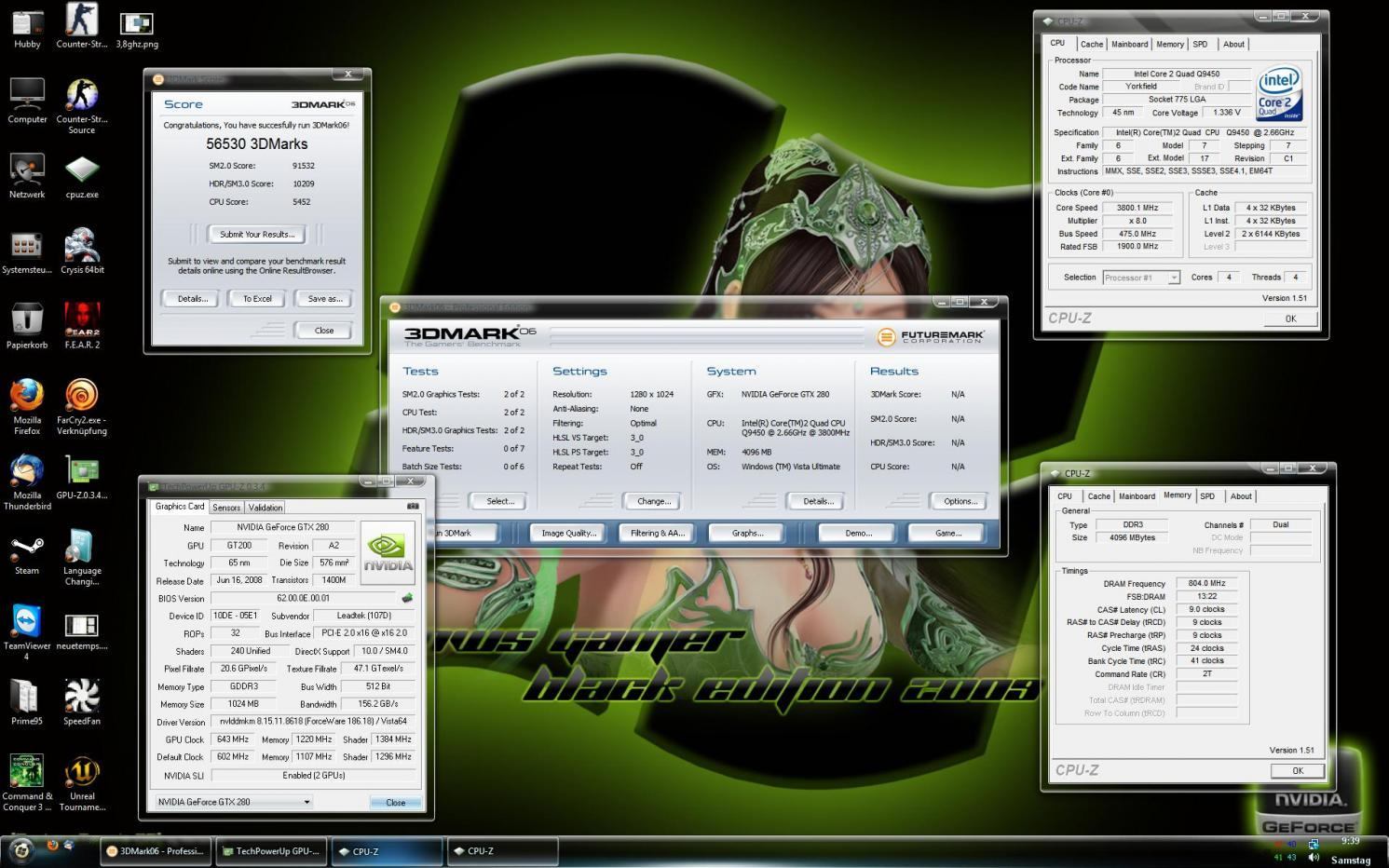Click Details button in 3DMark Score window
1389x868 pixels.
(192, 299)
